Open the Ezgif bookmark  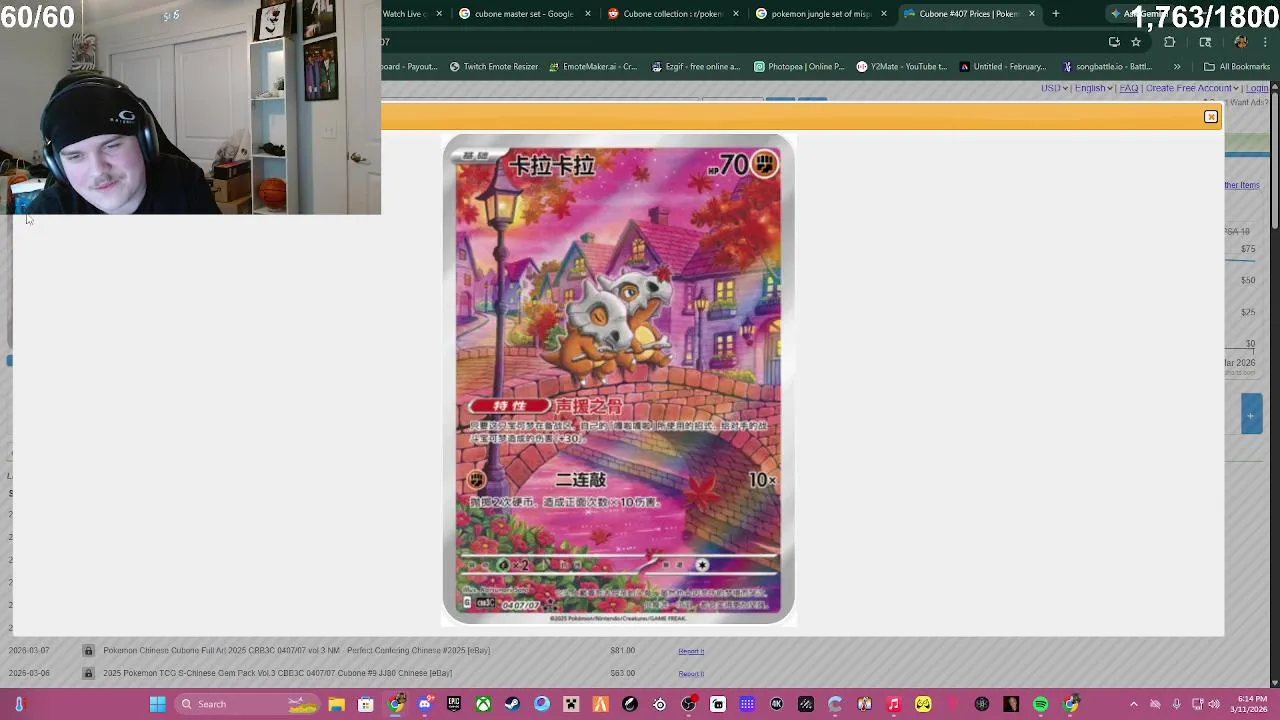[695, 67]
